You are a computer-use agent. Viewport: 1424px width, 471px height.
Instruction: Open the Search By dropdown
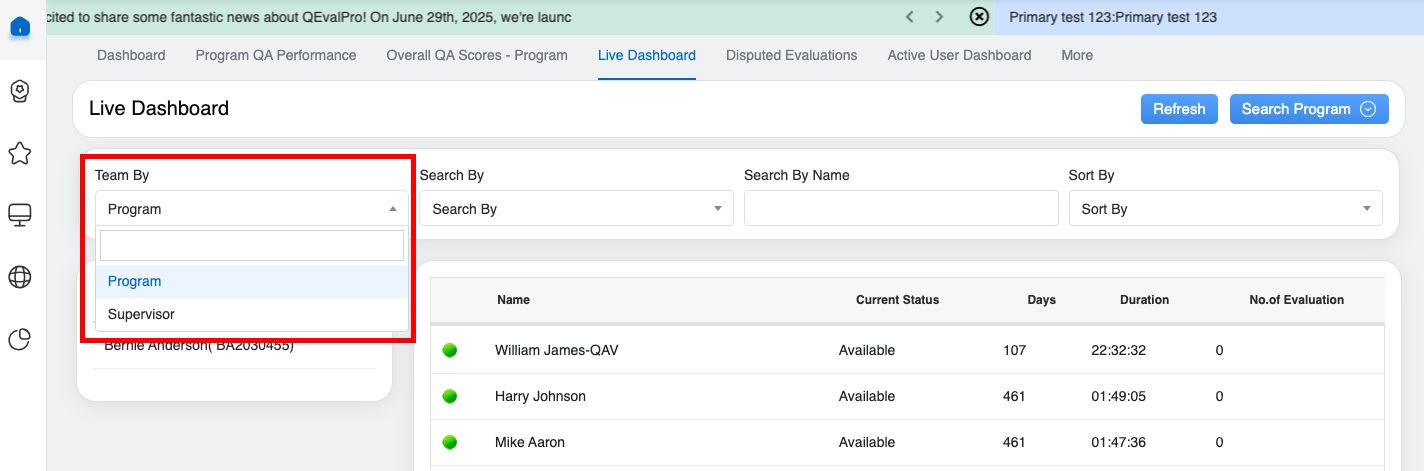click(576, 209)
